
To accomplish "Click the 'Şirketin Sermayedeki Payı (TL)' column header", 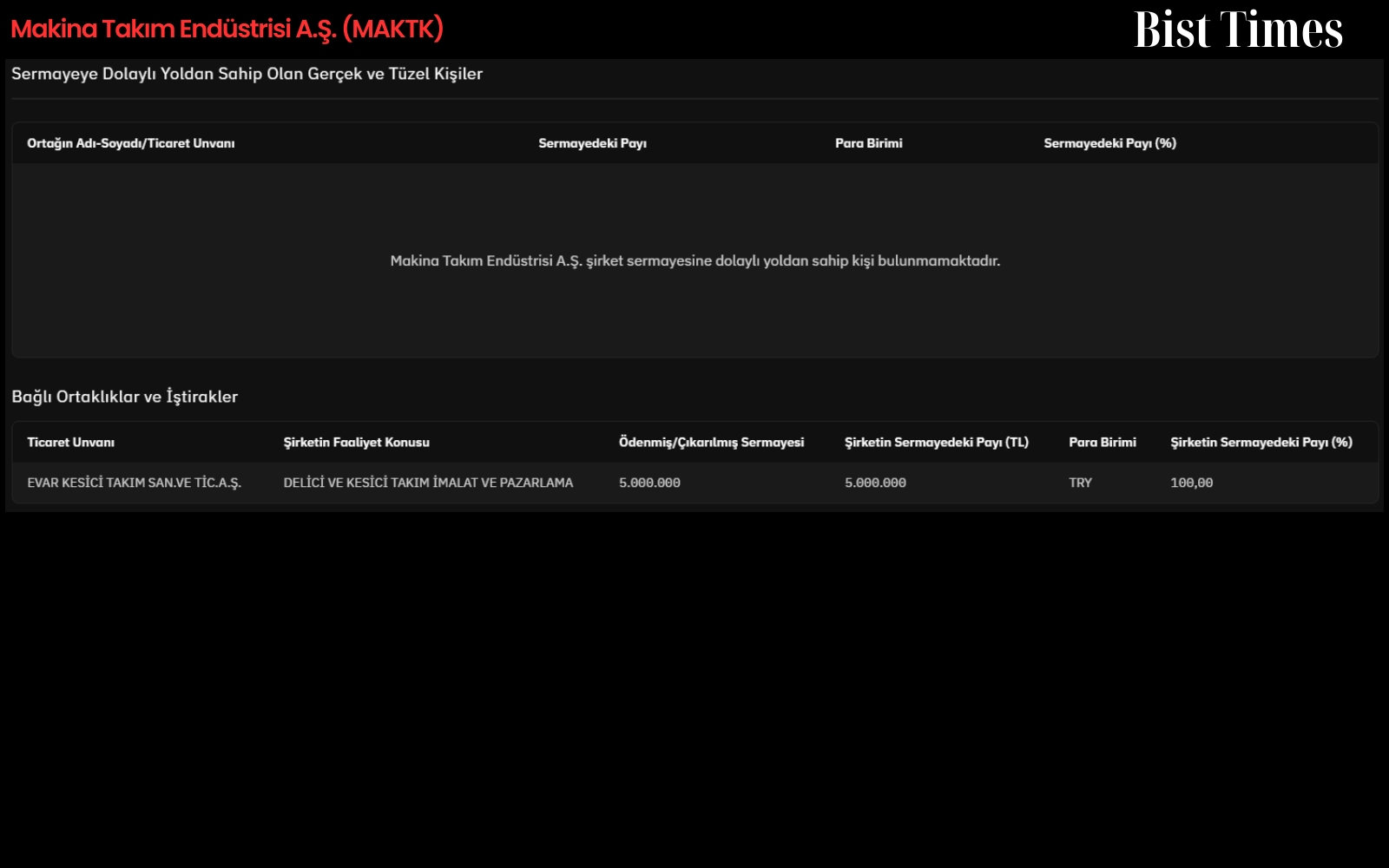I will [x=937, y=443].
